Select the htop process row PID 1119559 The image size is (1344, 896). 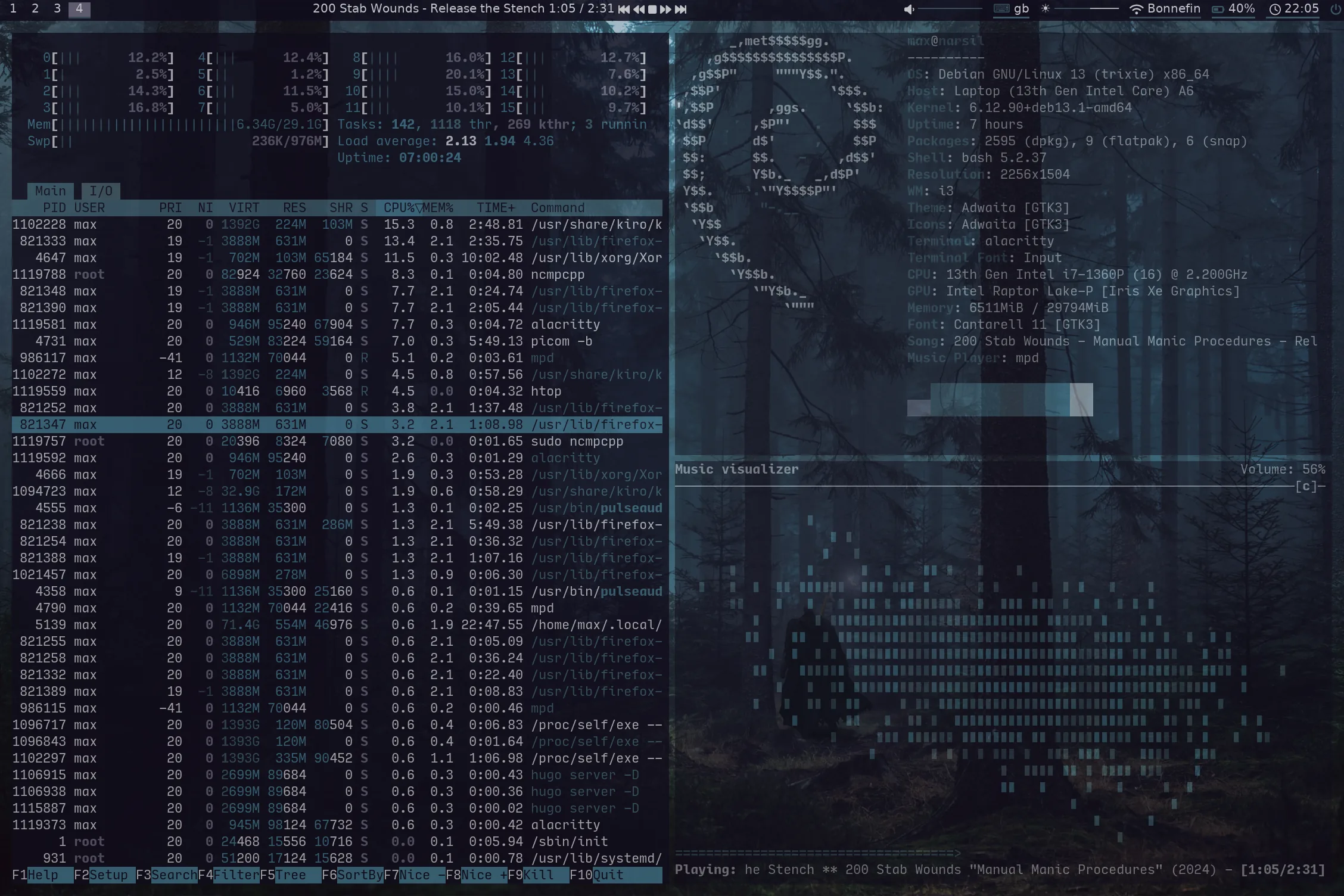tap(337, 391)
